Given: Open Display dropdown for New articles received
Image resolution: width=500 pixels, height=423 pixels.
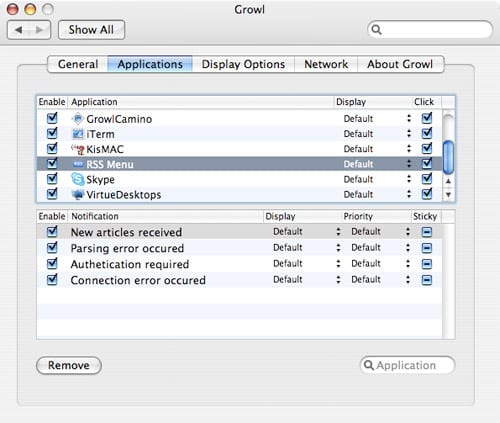Looking at the screenshot, I should click(x=307, y=231).
